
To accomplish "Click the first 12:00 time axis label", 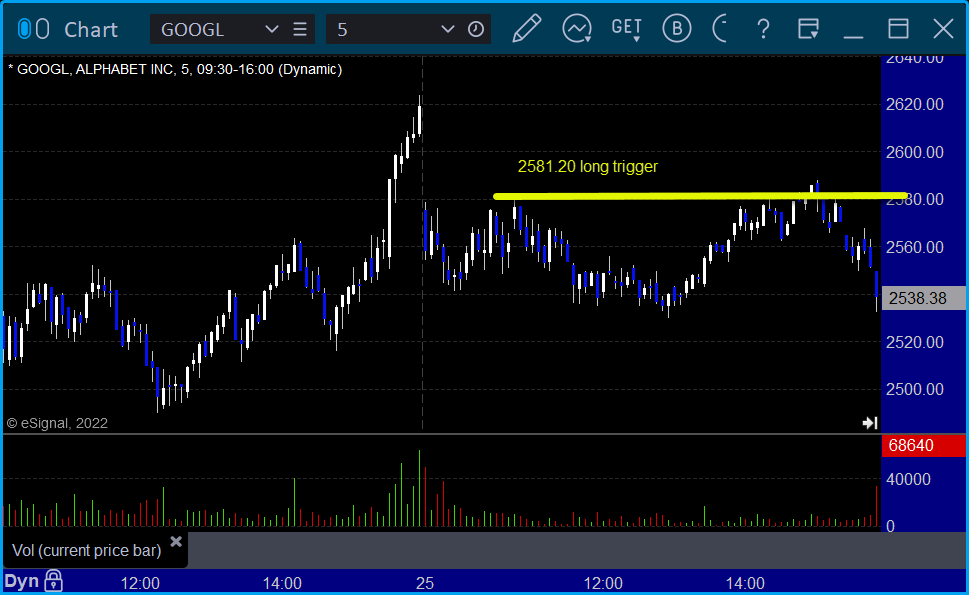I will point(140,583).
